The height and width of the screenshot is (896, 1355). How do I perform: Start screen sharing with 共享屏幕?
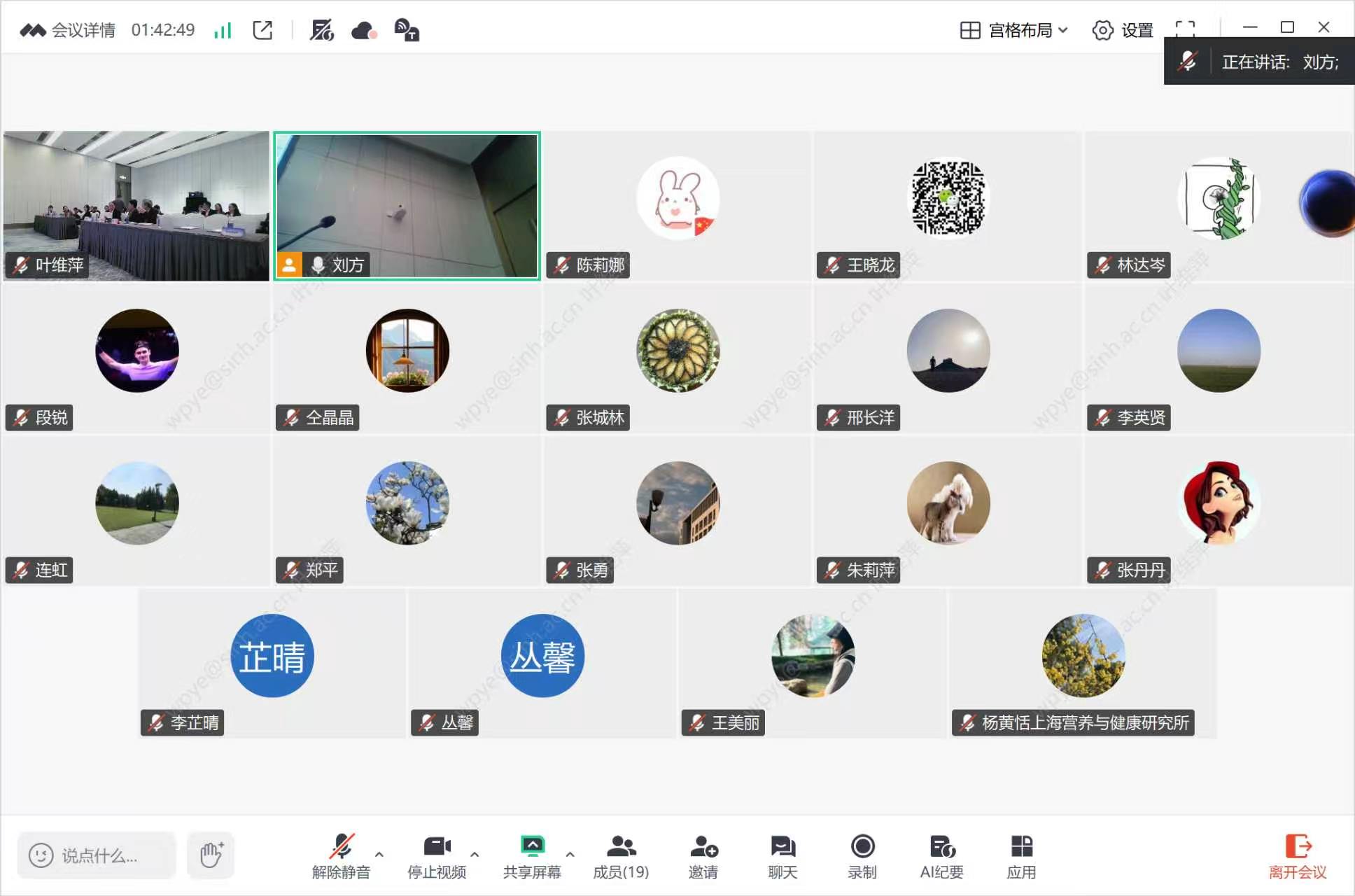(x=532, y=856)
